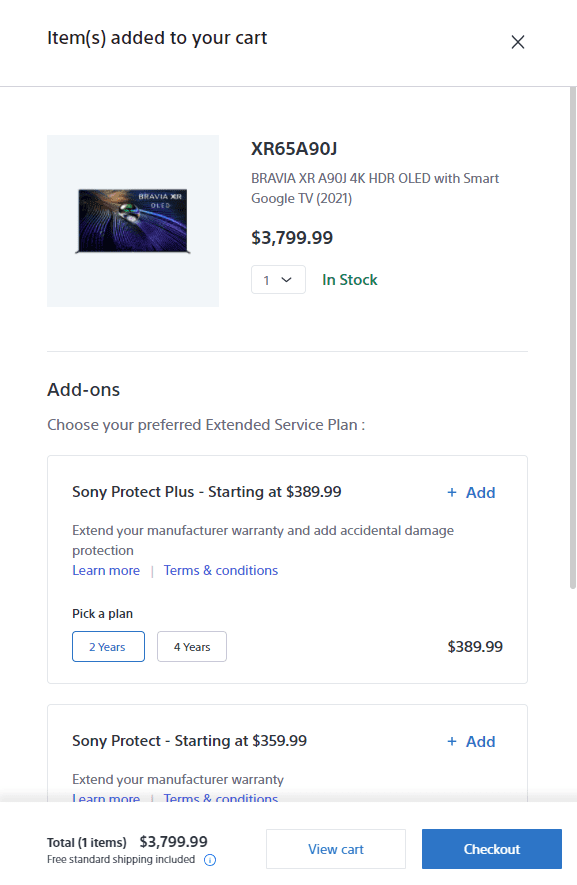Add the Sony Protect plan
This screenshot has width=577, height=885.
tap(471, 742)
